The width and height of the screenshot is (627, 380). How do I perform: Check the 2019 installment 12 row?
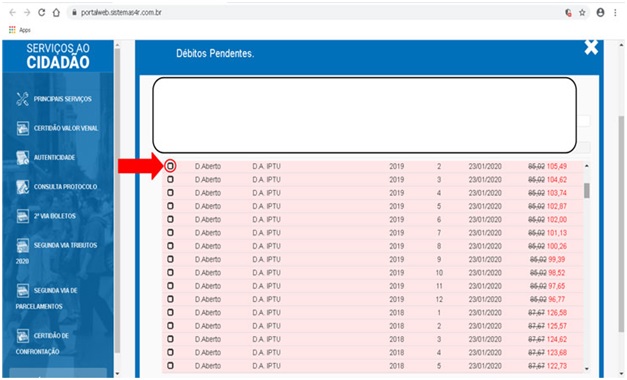click(x=170, y=299)
